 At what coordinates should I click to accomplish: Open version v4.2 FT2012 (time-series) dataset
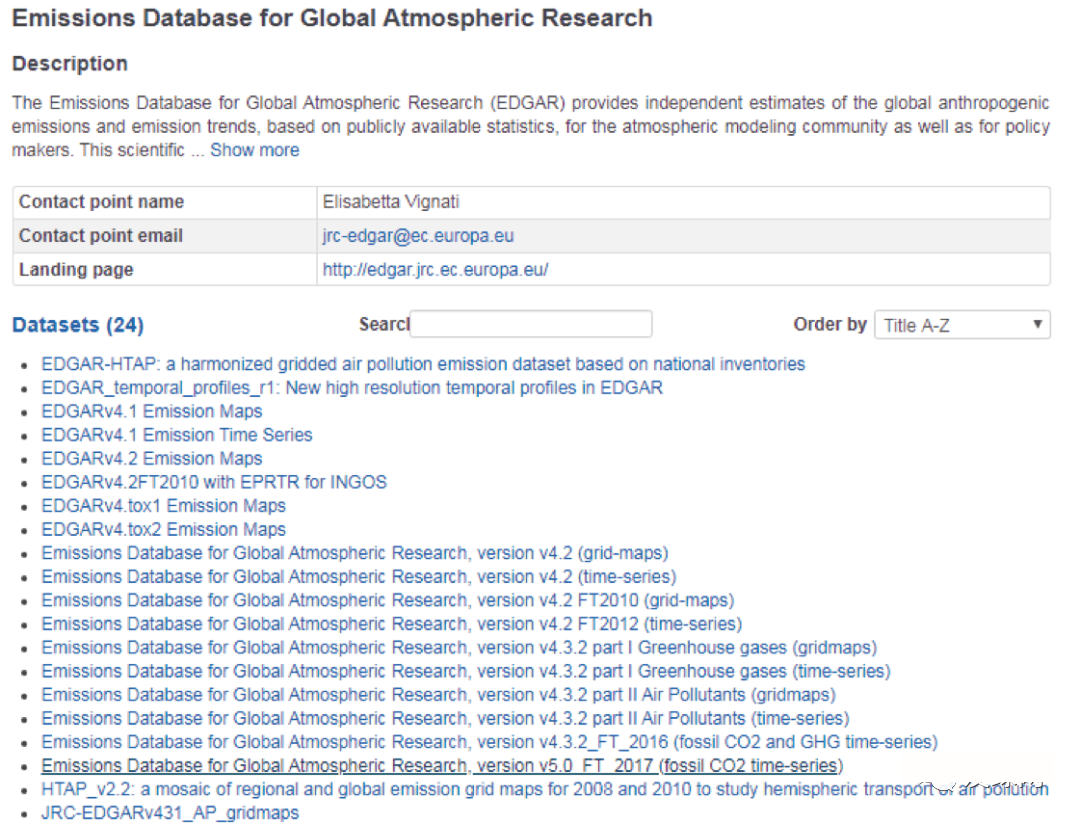coord(392,624)
